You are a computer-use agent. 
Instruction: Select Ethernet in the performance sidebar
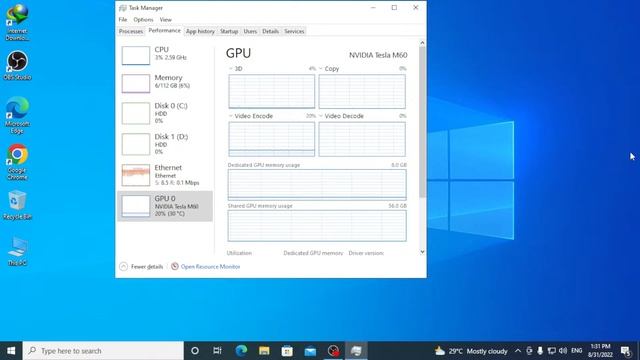coord(165,175)
